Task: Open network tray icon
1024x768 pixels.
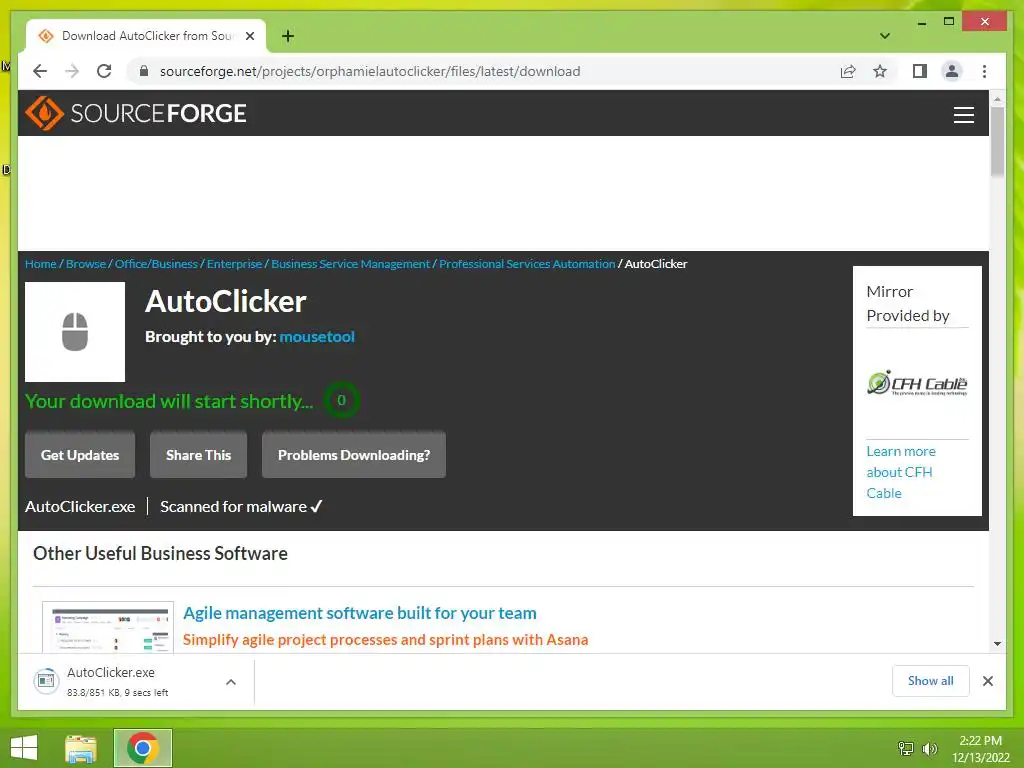Action: (905, 748)
